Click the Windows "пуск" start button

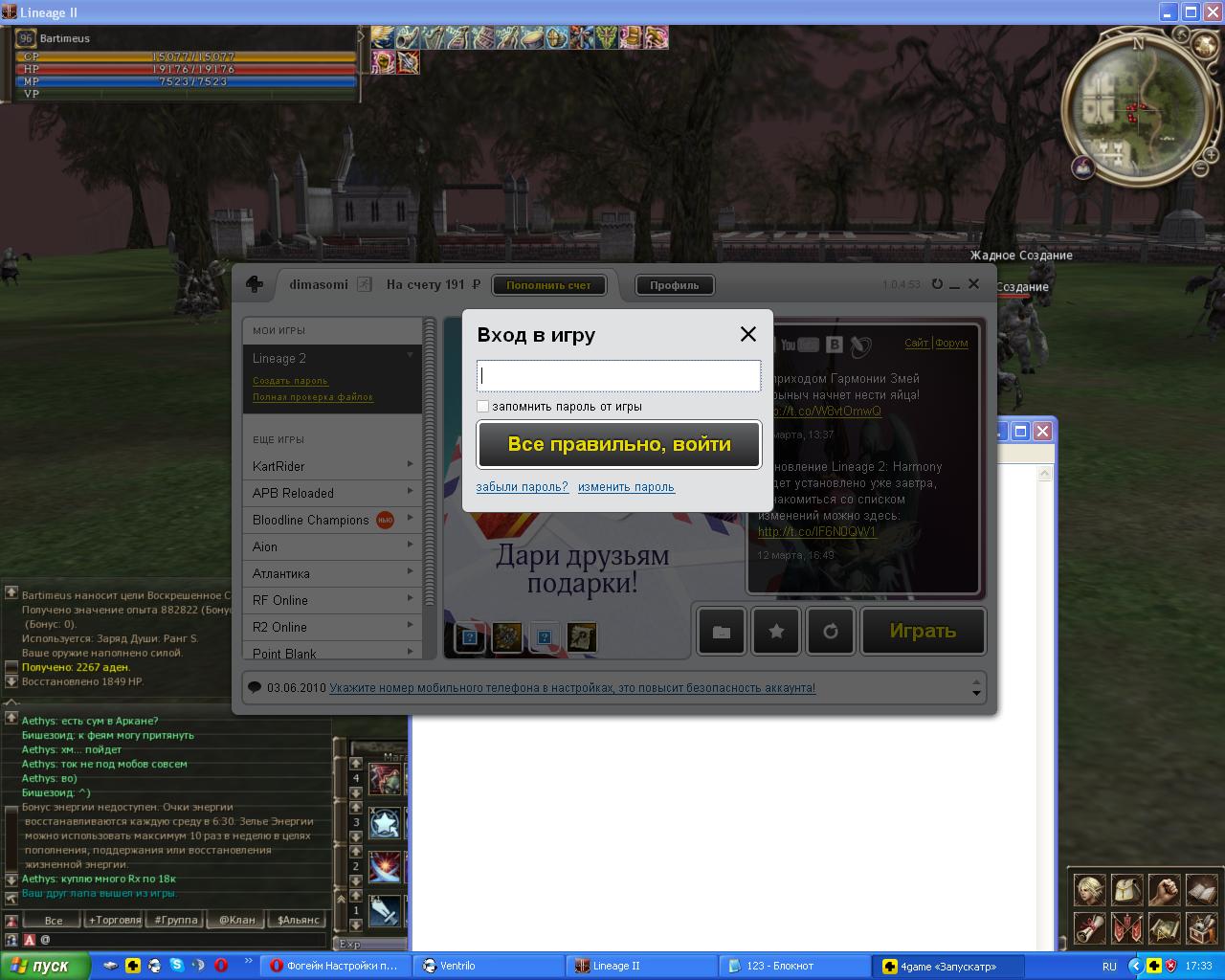point(45,966)
